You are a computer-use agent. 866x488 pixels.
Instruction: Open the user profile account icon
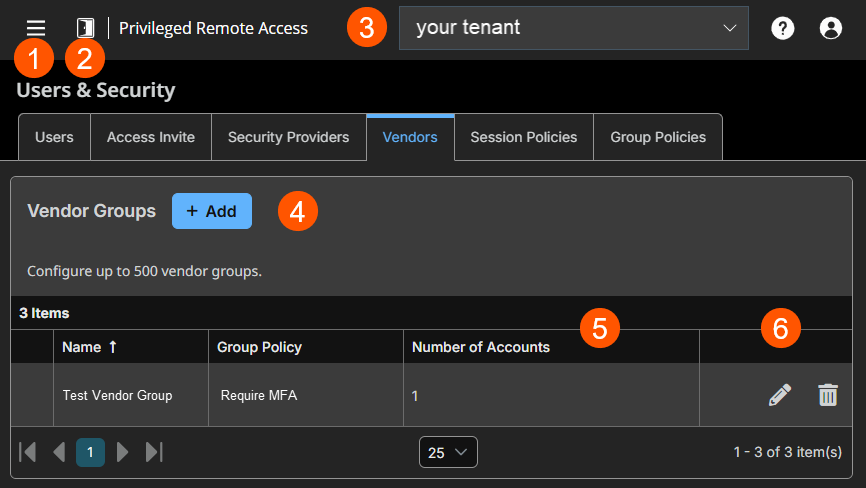coord(831,28)
